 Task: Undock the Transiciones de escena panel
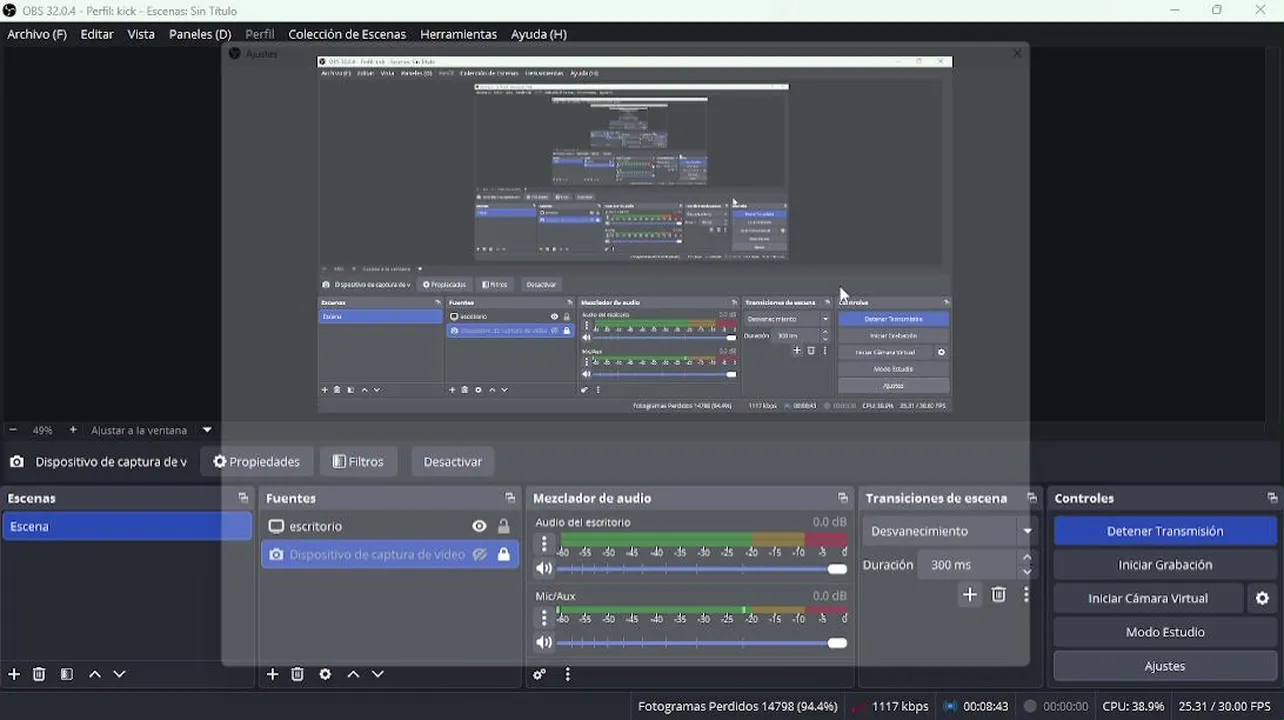[1032, 498]
